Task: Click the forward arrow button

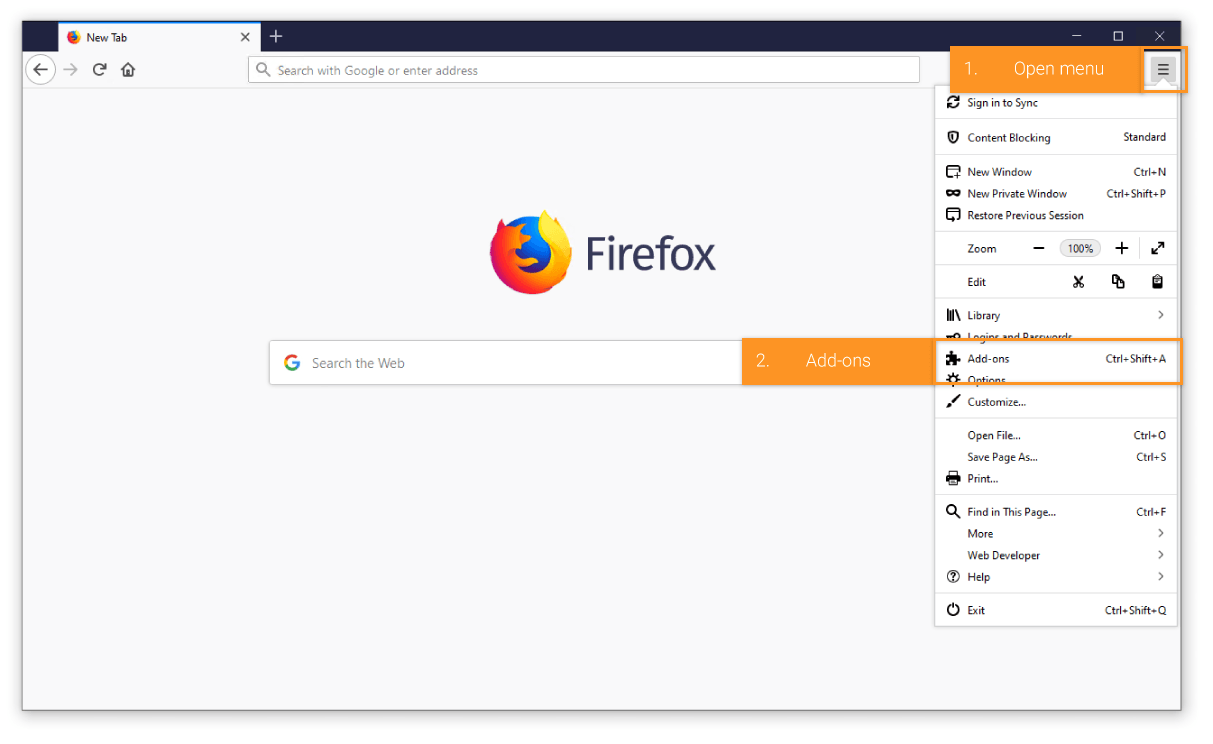Action: click(70, 70)
